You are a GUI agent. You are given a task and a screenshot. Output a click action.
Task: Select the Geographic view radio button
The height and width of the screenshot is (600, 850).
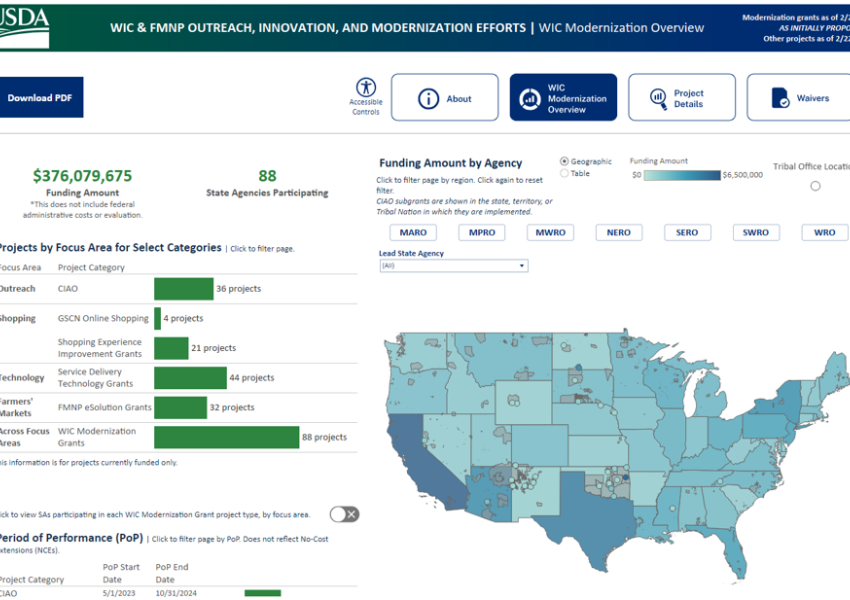click(x=564, y=161)
